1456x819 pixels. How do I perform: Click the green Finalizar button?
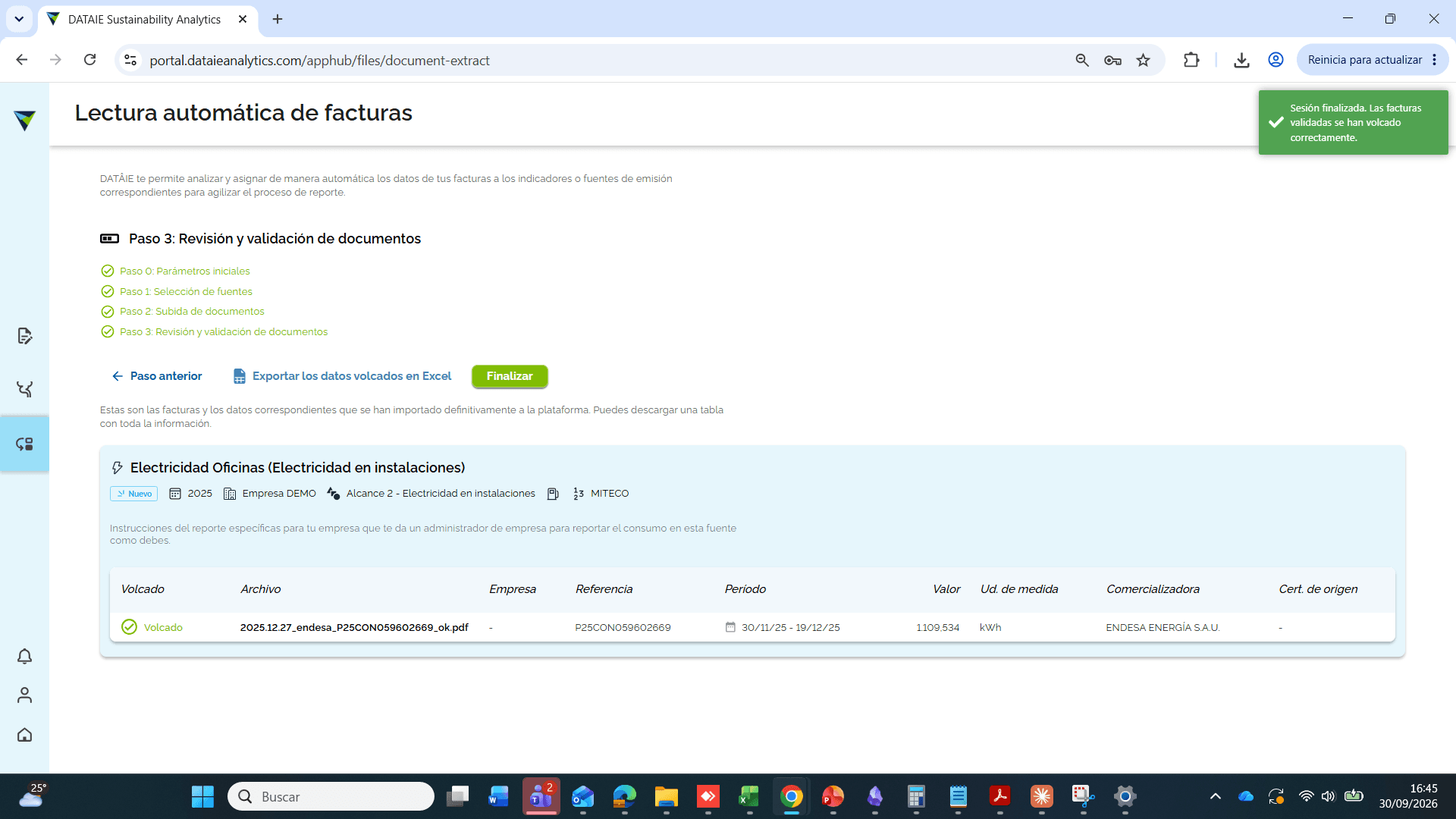coord(510,376)
